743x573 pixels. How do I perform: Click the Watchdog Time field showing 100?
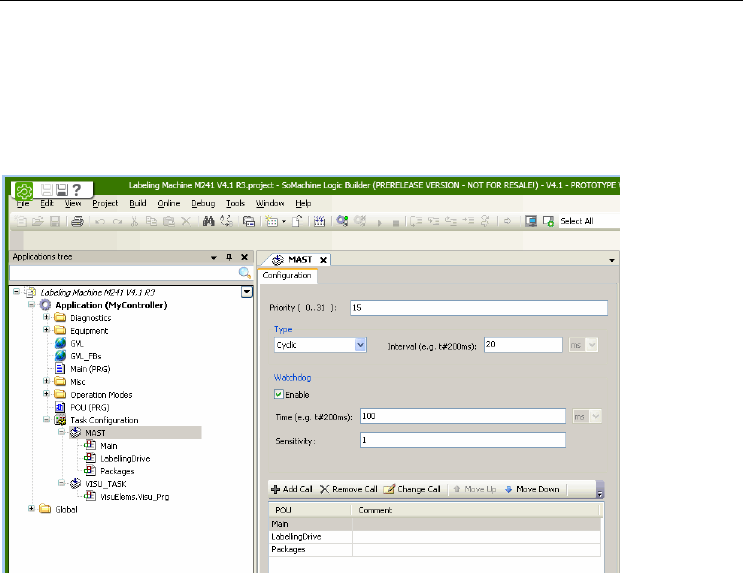[462, 416]
